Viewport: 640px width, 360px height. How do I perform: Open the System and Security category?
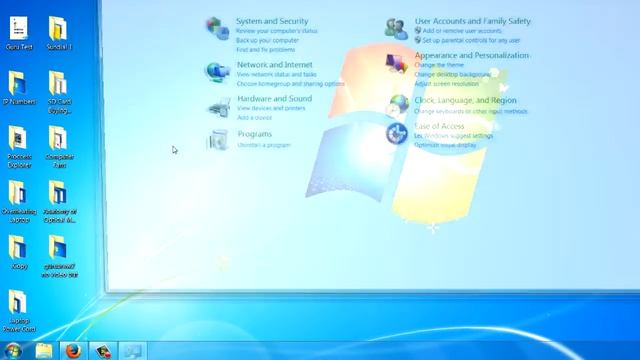pyautogui.click(x=272, y=21)
